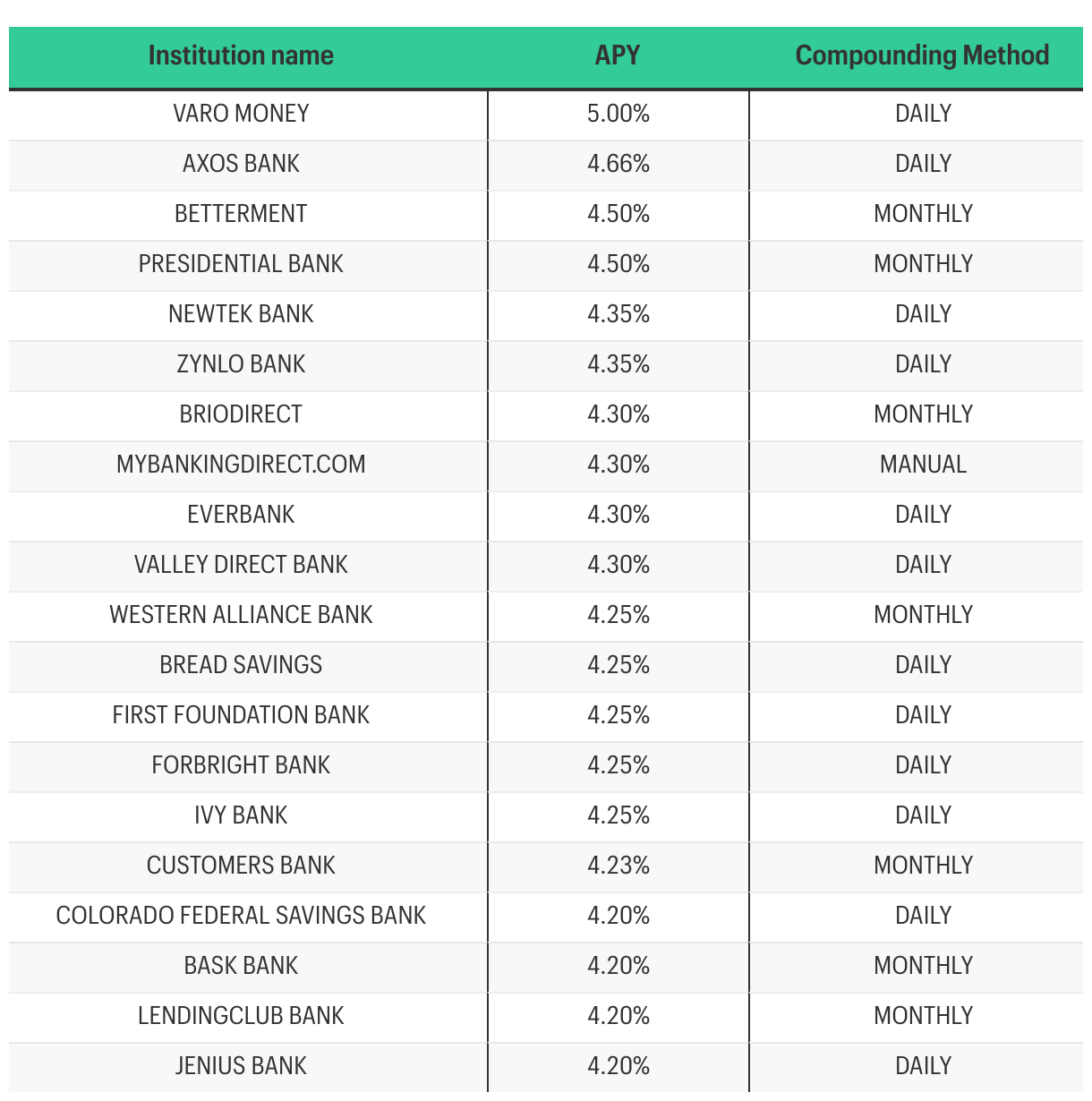Click the BETTERMENT institution name
Screen dimensions: 1092x1101
tap(241, 214)
